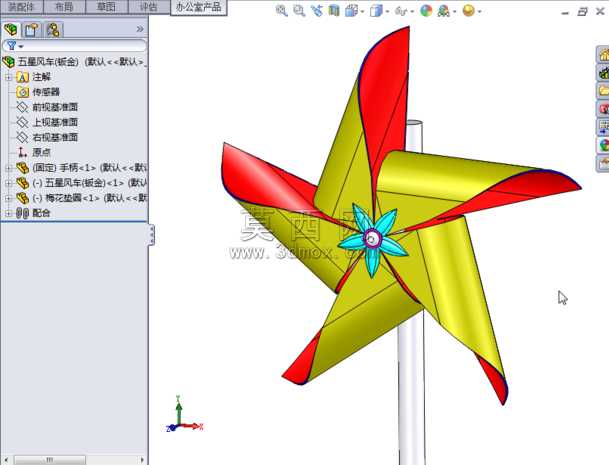Select the (-) 五星风车(钣金)<1> component
Image resolution: width=609 pixels, height=465 pixels.
82,183
